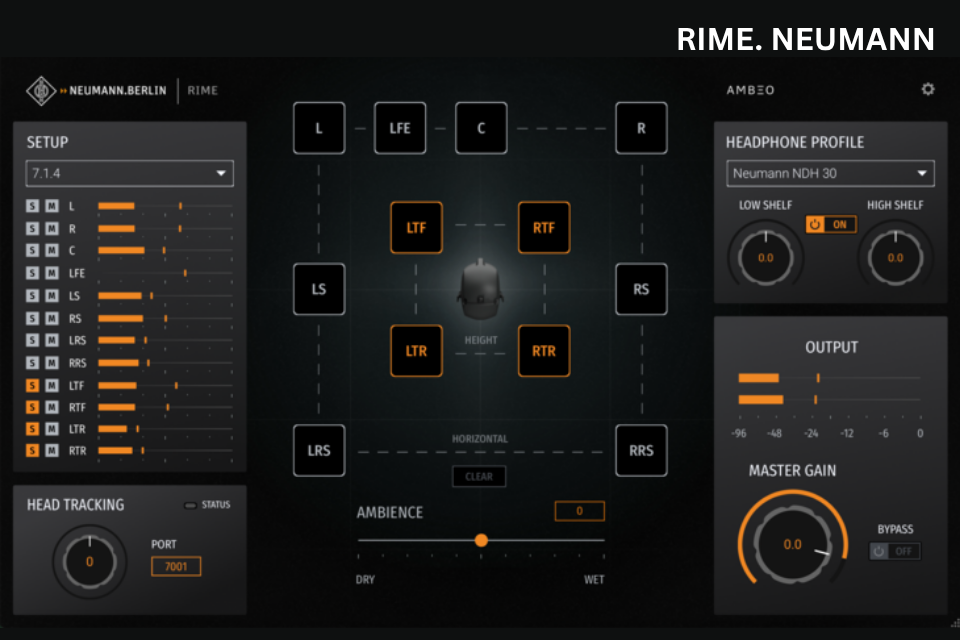The height and width of the screenshot is (640, 960).
Task: Select the center C speaker box
Action: [481, 128]
